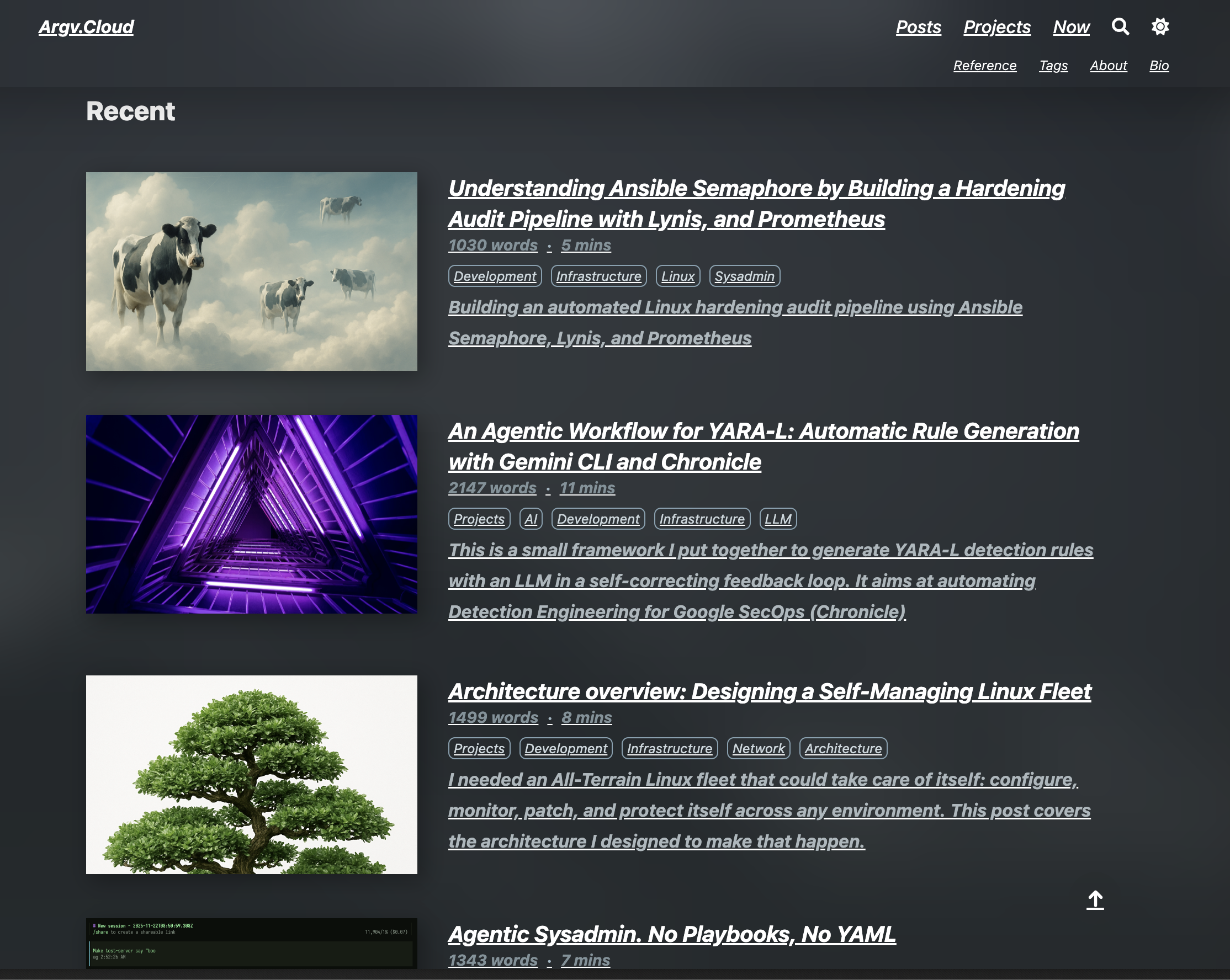The height and width of the screenshot is (980, 1230).
Task: Click the cows-in-clouds post thumbnail
Action: pos(252,270)
